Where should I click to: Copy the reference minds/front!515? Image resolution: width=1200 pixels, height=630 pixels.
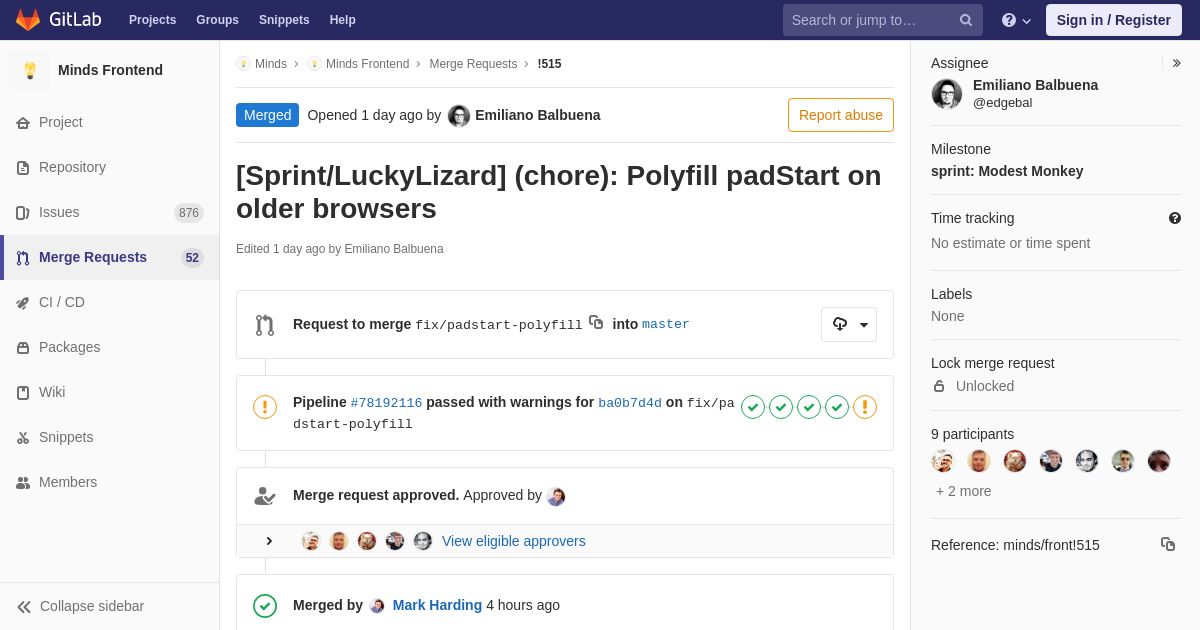click(x=1168, y=544)
